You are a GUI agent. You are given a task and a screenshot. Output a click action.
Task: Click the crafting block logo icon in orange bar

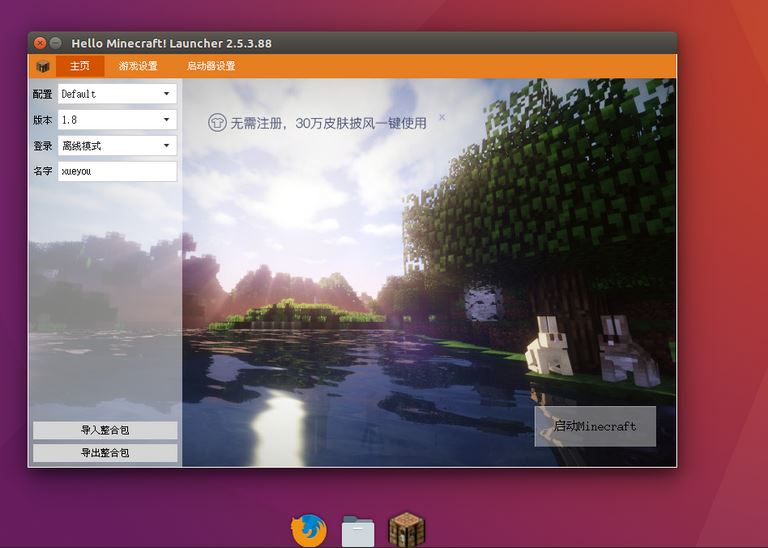43,66
